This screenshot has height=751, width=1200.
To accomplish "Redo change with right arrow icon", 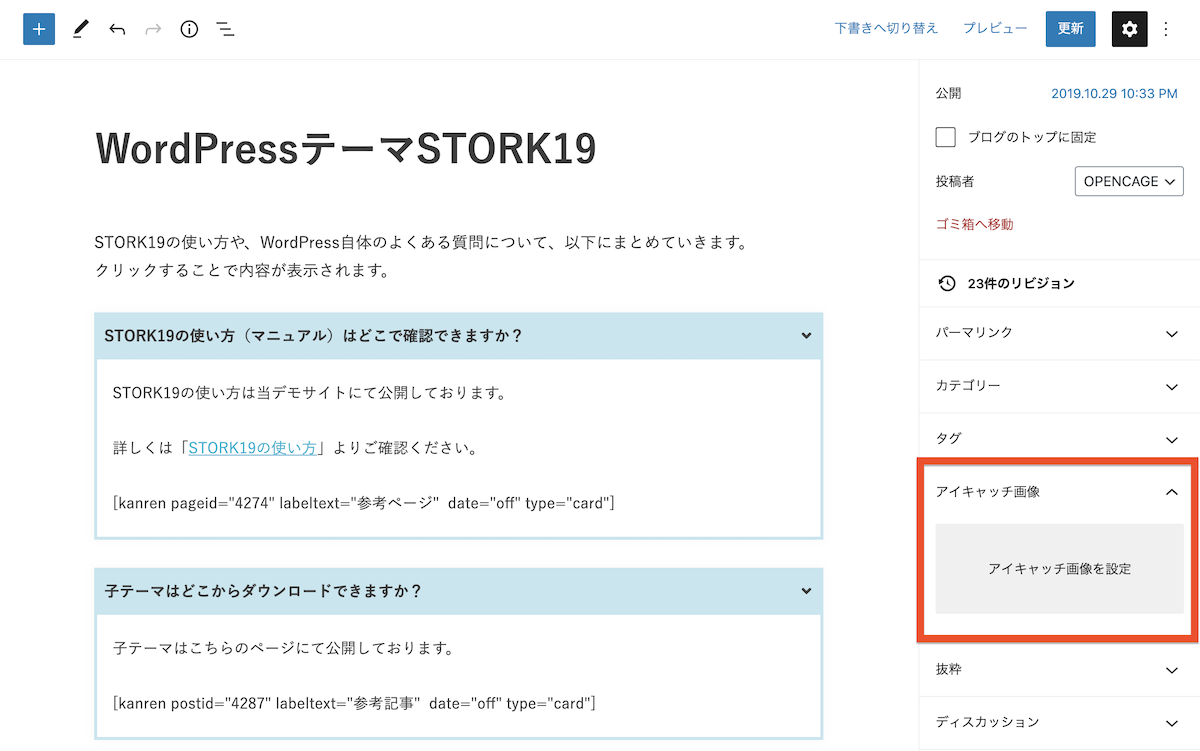I will pyautogui.click(x=153, y=29).
